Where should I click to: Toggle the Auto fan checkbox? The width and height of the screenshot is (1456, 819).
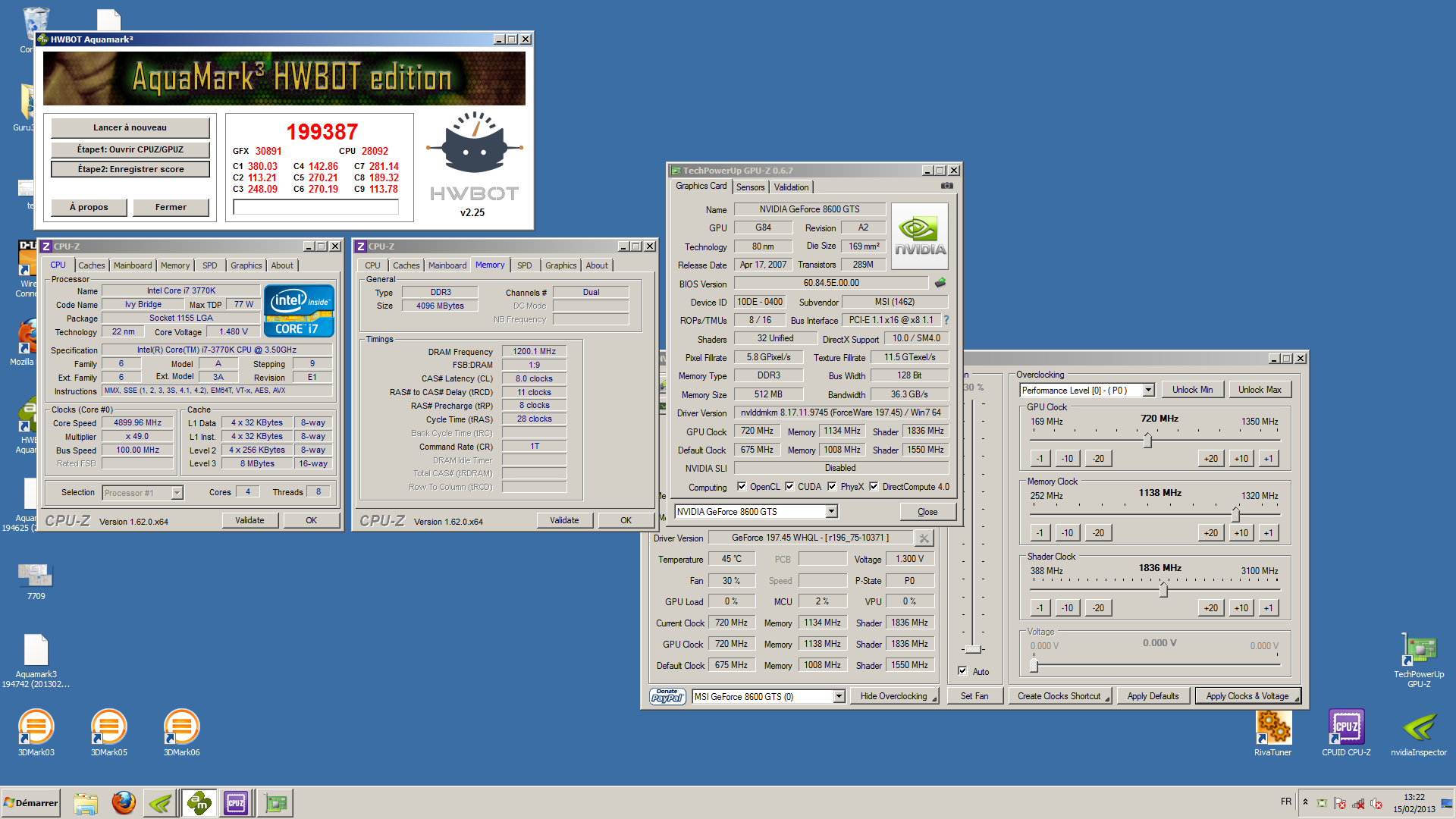point(962,671)
